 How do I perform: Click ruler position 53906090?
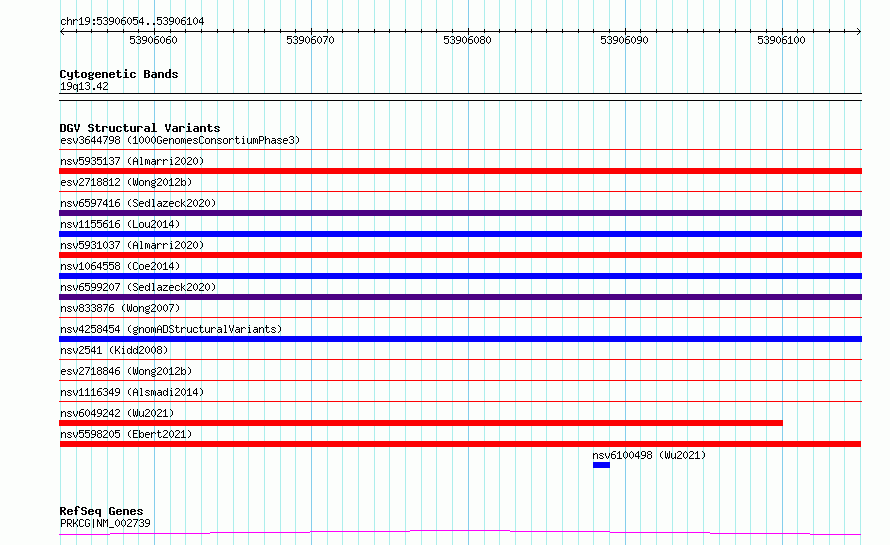(624, 40)
